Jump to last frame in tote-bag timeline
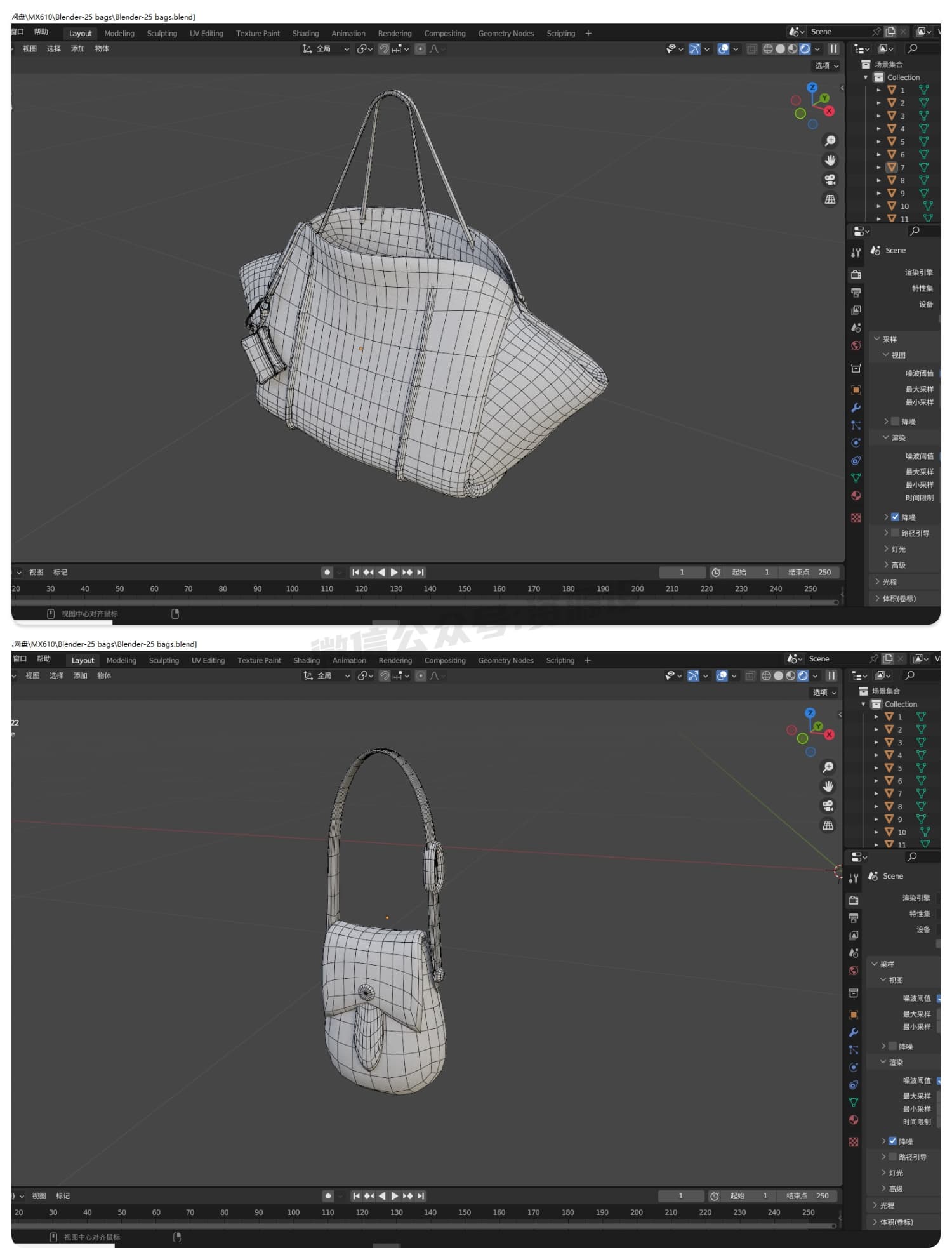Screen dimensions: 952x1248 (x=420, y=572)
